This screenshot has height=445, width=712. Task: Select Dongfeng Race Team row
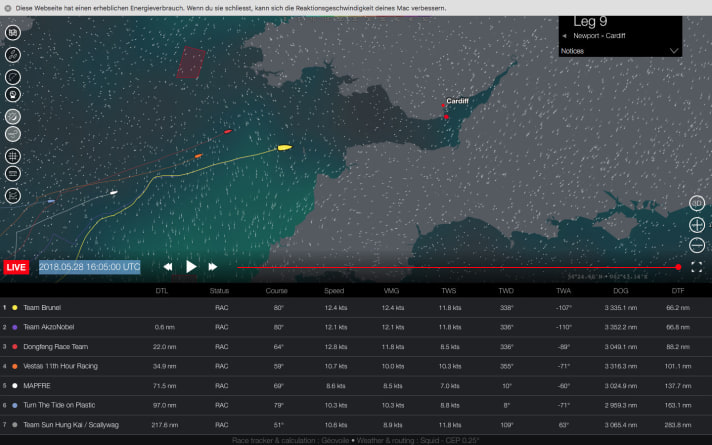point(356,346)
